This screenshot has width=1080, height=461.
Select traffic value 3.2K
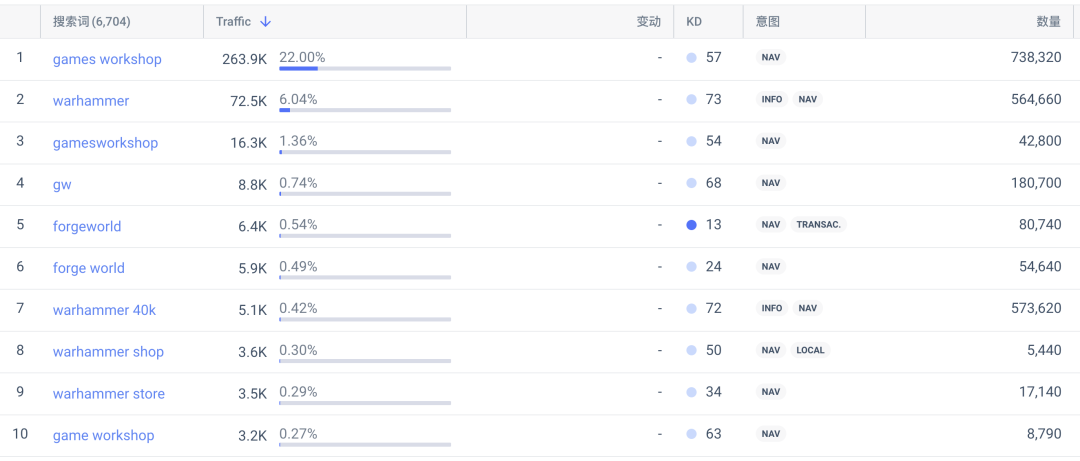(x=253, y=436)
